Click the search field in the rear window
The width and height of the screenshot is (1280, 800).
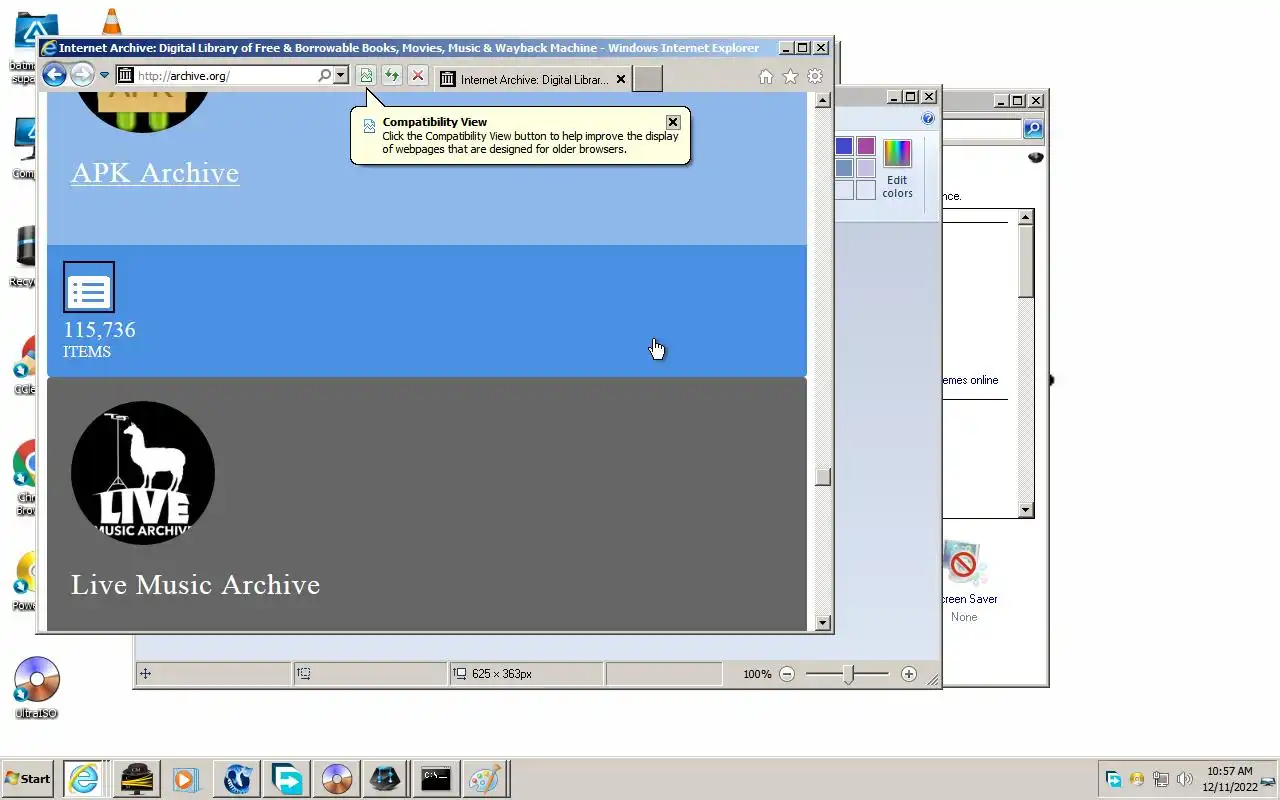coord(981,129)
